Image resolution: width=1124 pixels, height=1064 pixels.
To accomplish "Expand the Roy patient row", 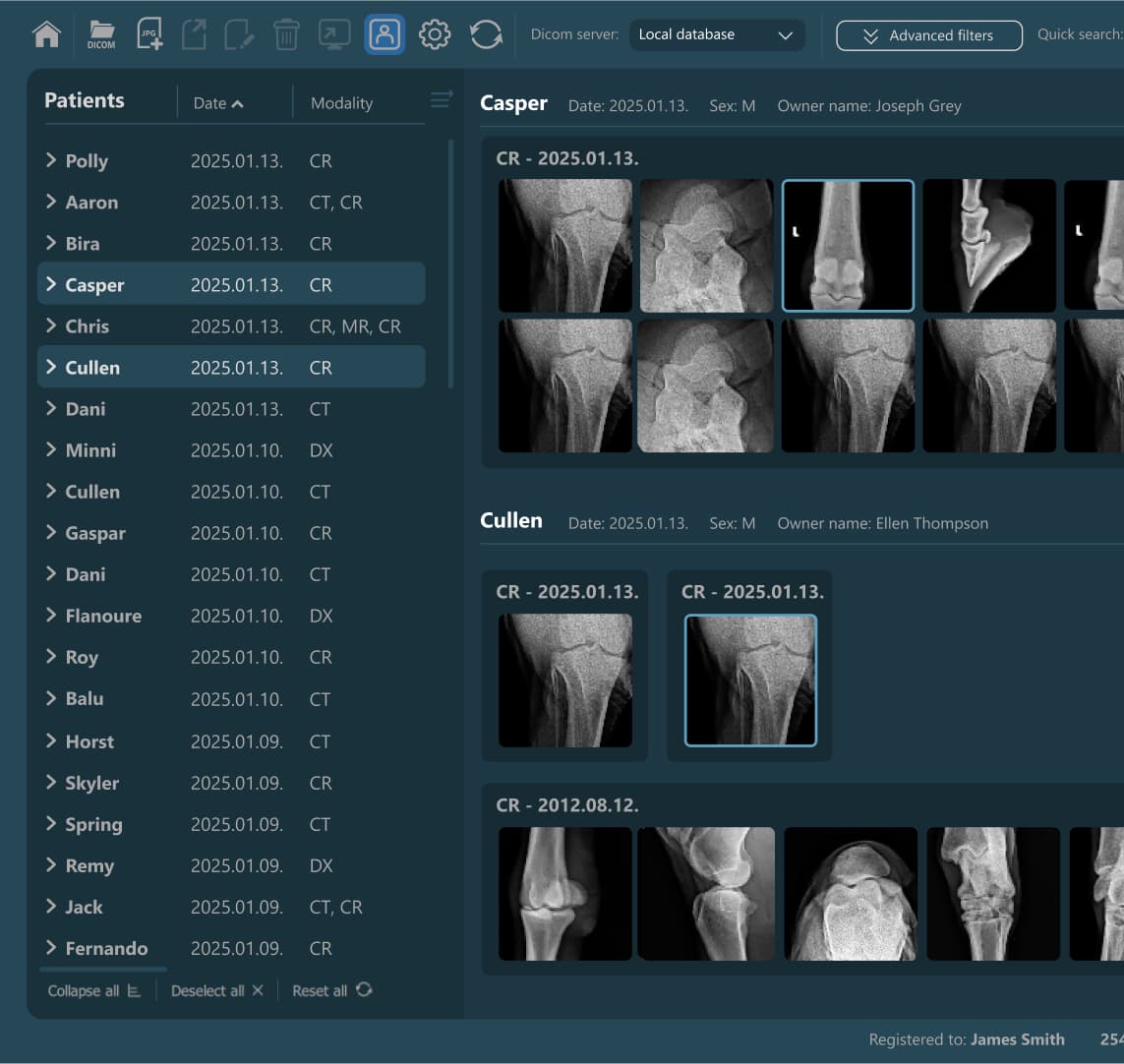I will (51, 656).
